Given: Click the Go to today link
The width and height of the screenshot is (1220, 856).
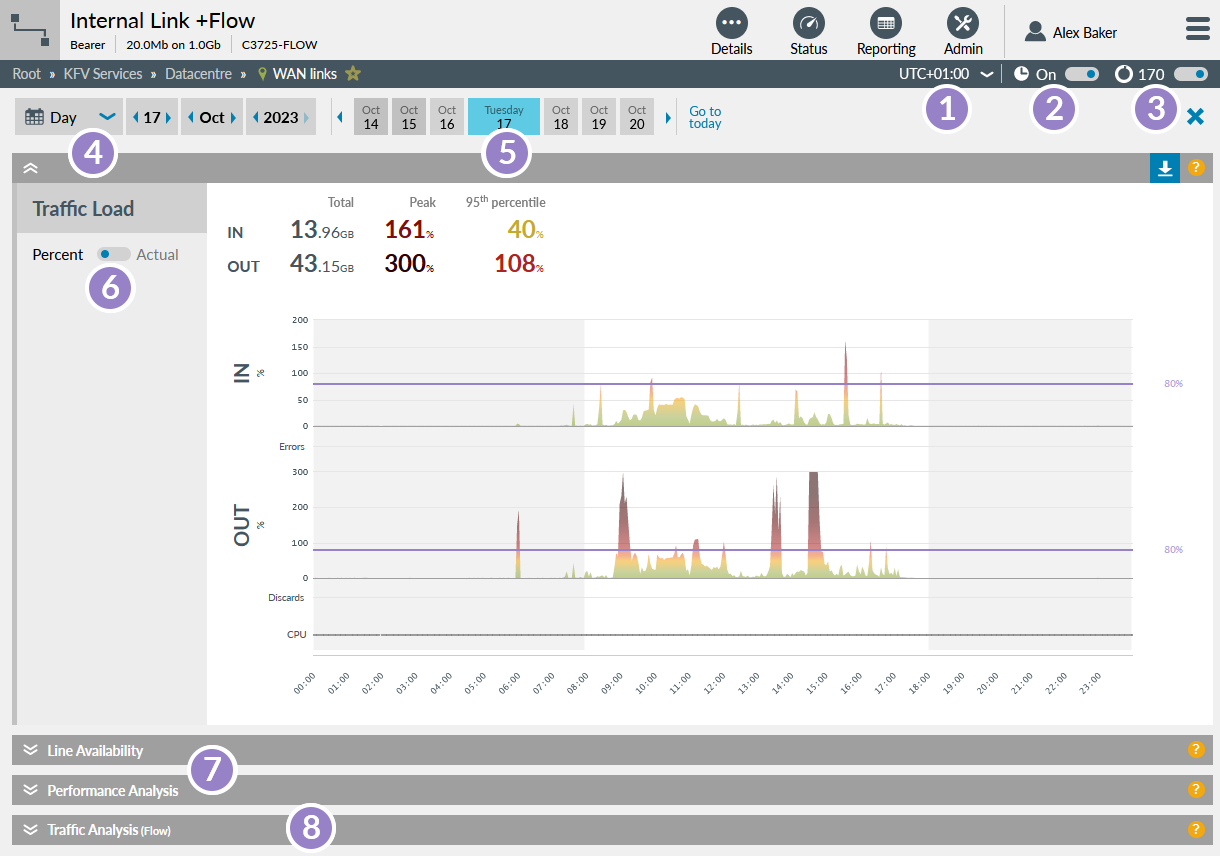Looking at the screenshot, I should point(705,117).
